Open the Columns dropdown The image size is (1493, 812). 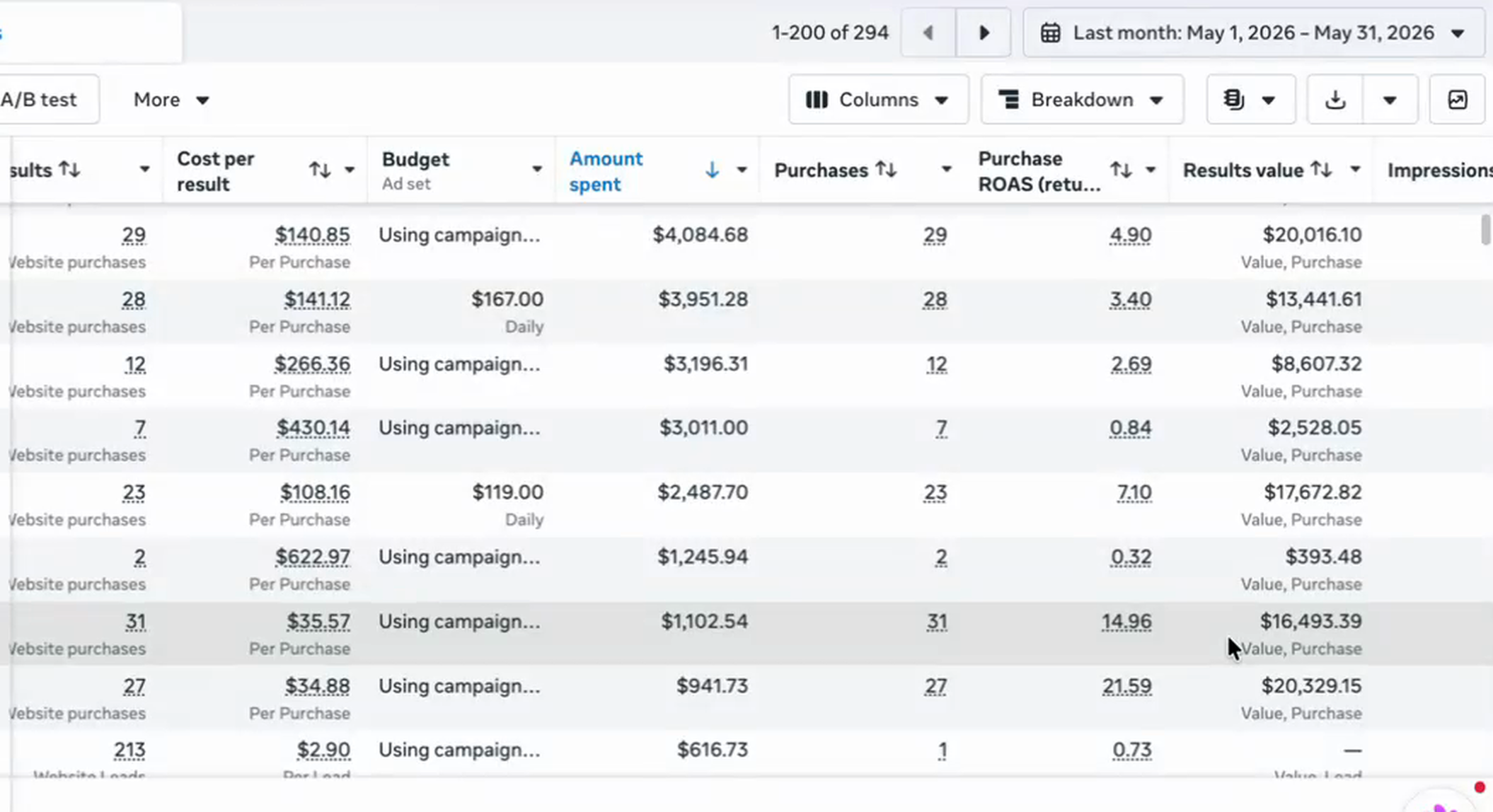pos(878,100)
